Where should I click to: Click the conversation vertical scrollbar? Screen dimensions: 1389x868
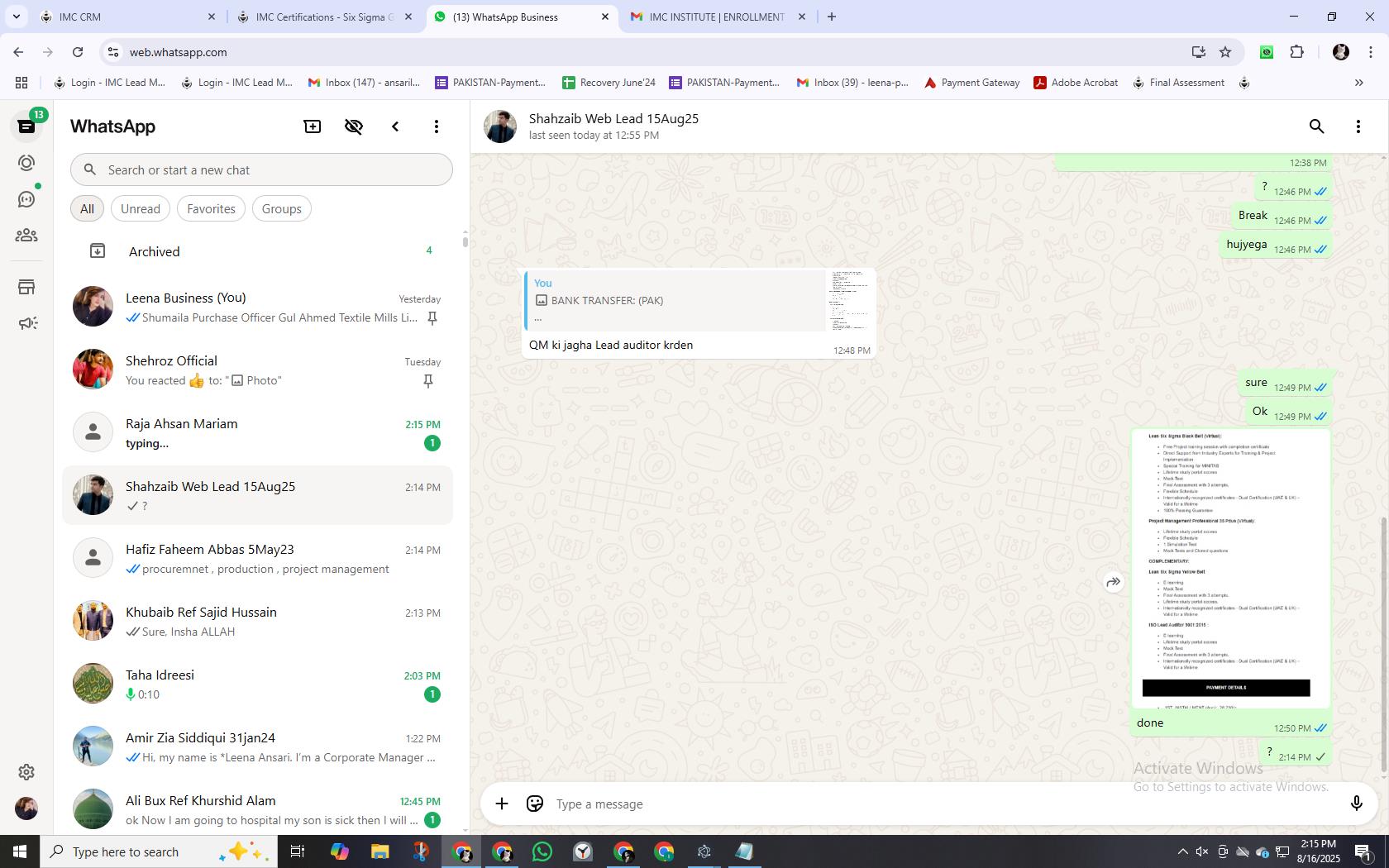(x=1384, y=645)
